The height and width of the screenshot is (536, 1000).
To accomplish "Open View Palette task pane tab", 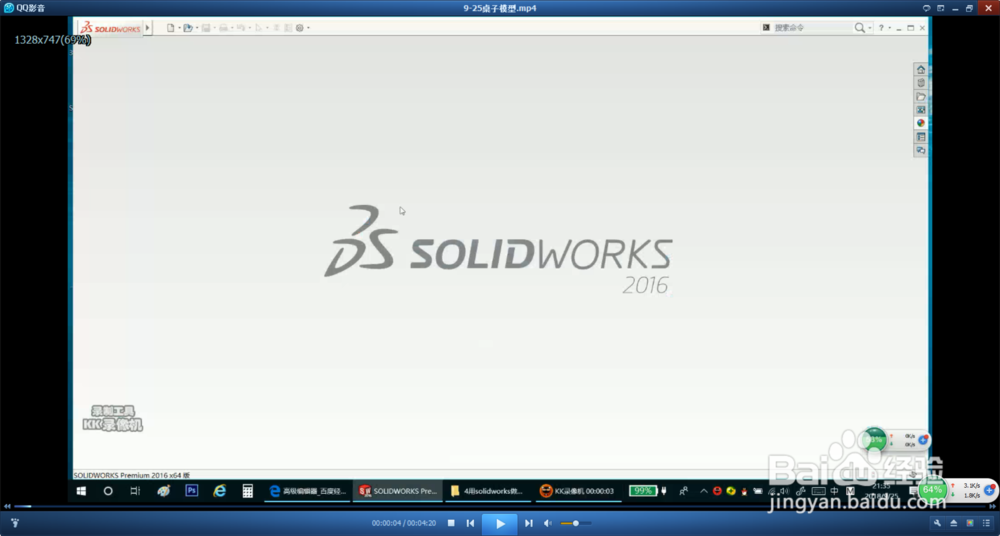I will (920, 110).
